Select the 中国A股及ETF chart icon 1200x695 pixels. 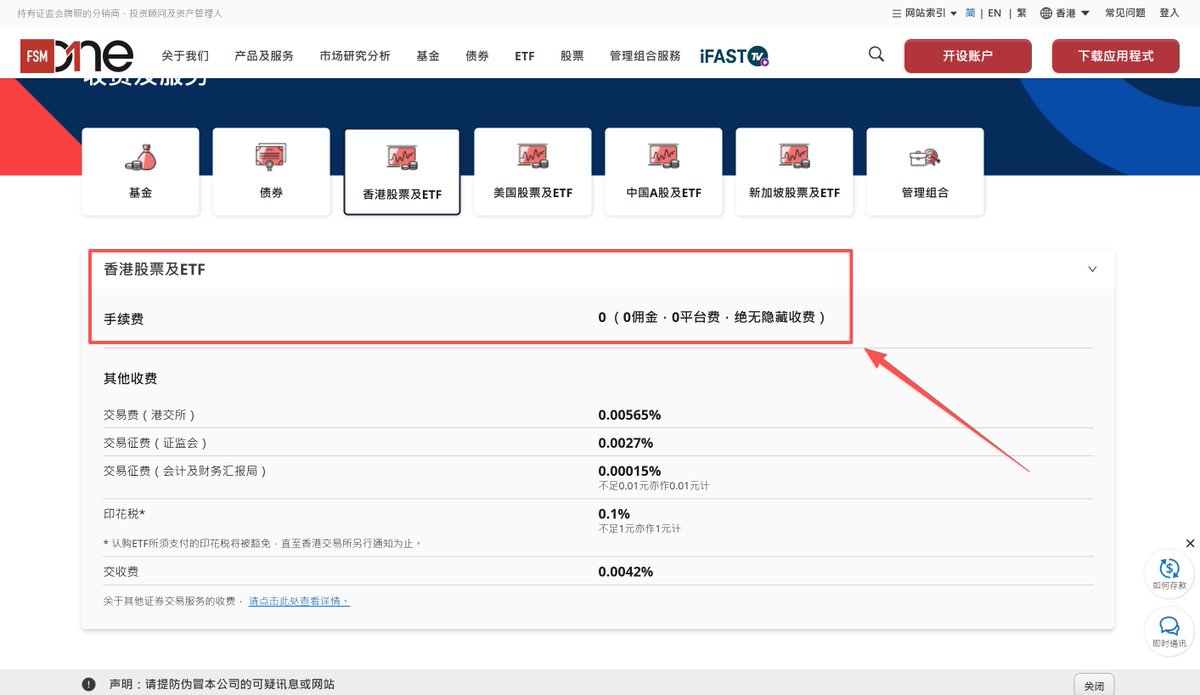click(x=663, y=155)
